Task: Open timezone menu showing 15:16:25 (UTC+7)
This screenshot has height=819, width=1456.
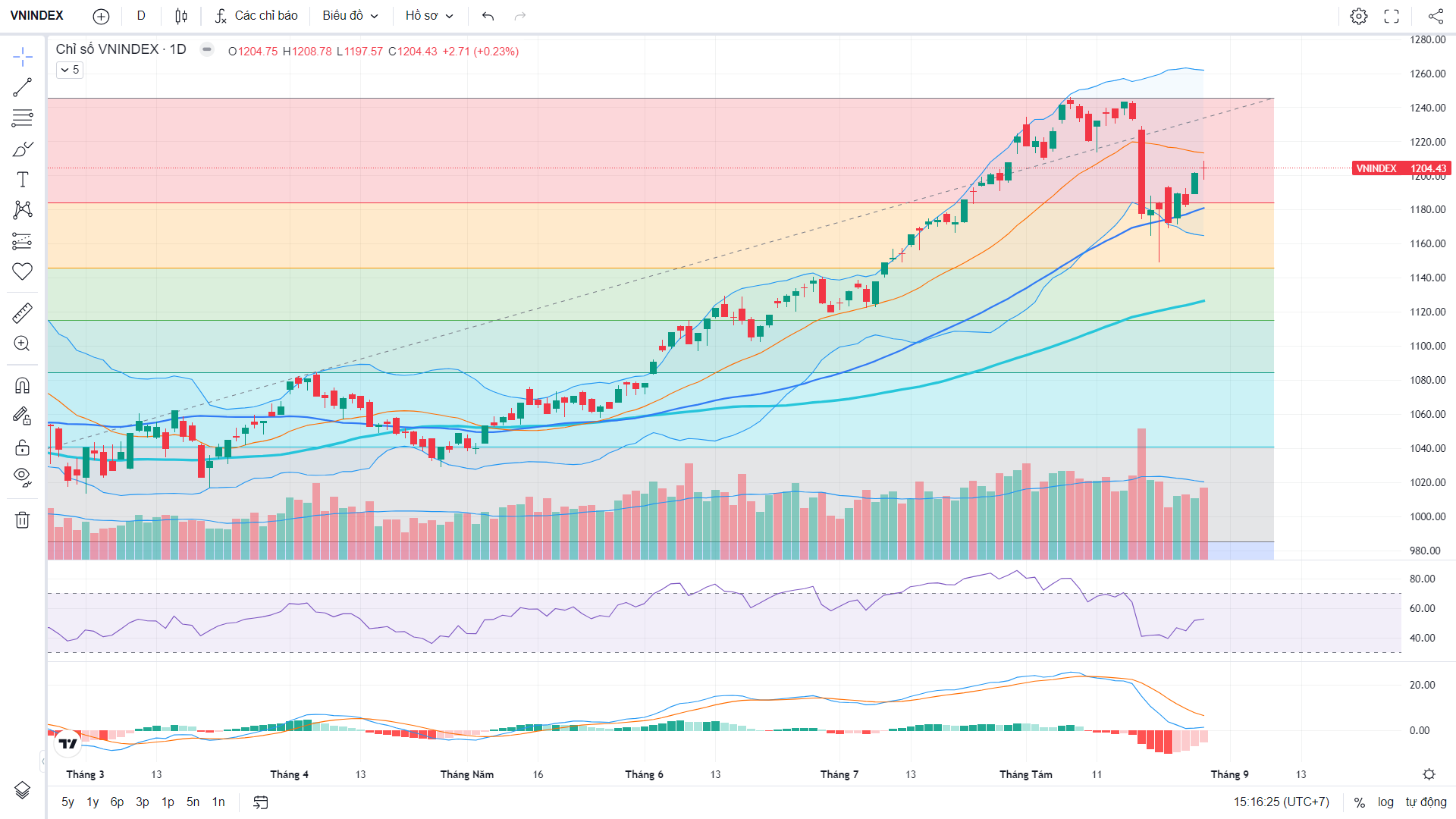Action: [1281, 802]
